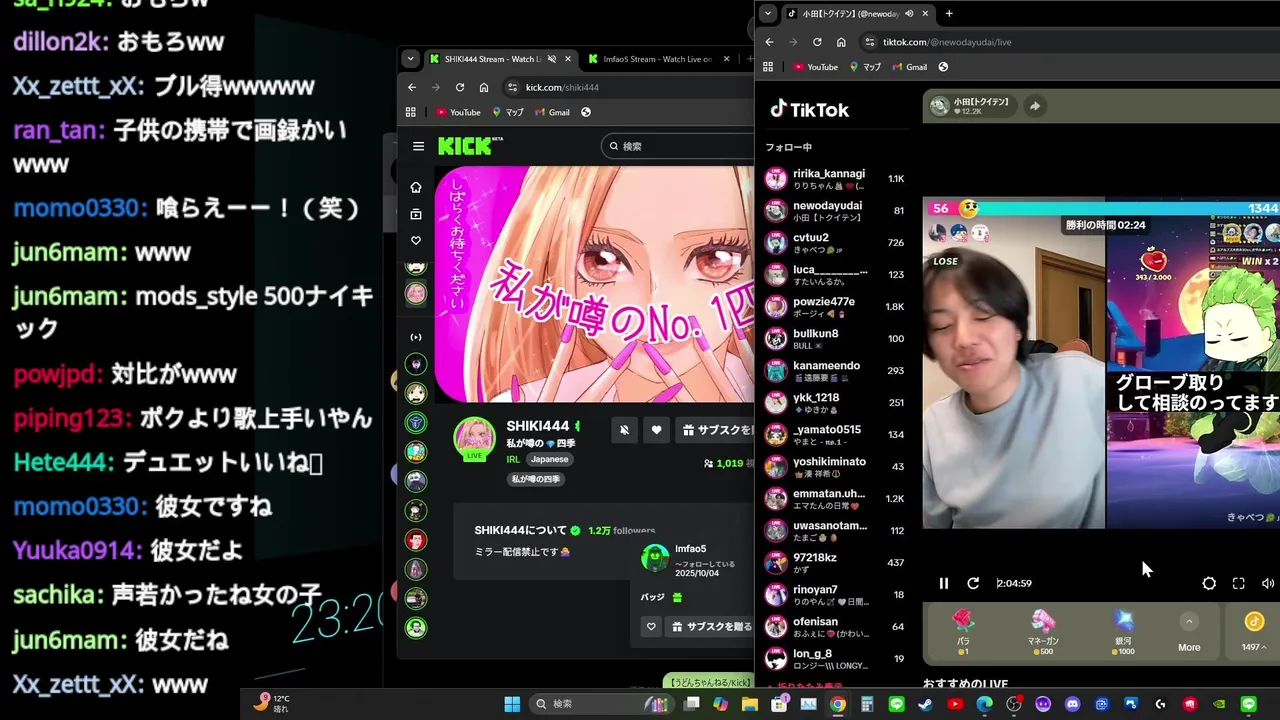This screenshot has height=720, width=1280.
Task: Select cvtuu2 from following list
Action: point(835,243)
